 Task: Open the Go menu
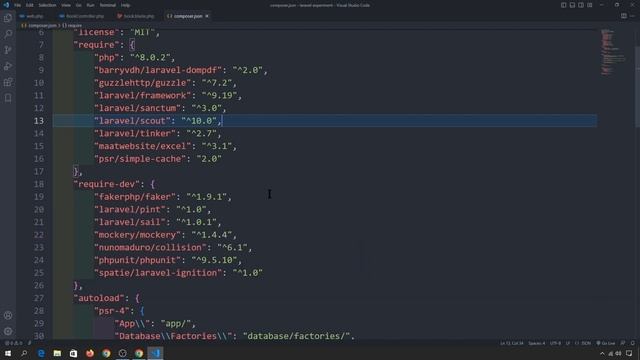click(x=78, y=5)
